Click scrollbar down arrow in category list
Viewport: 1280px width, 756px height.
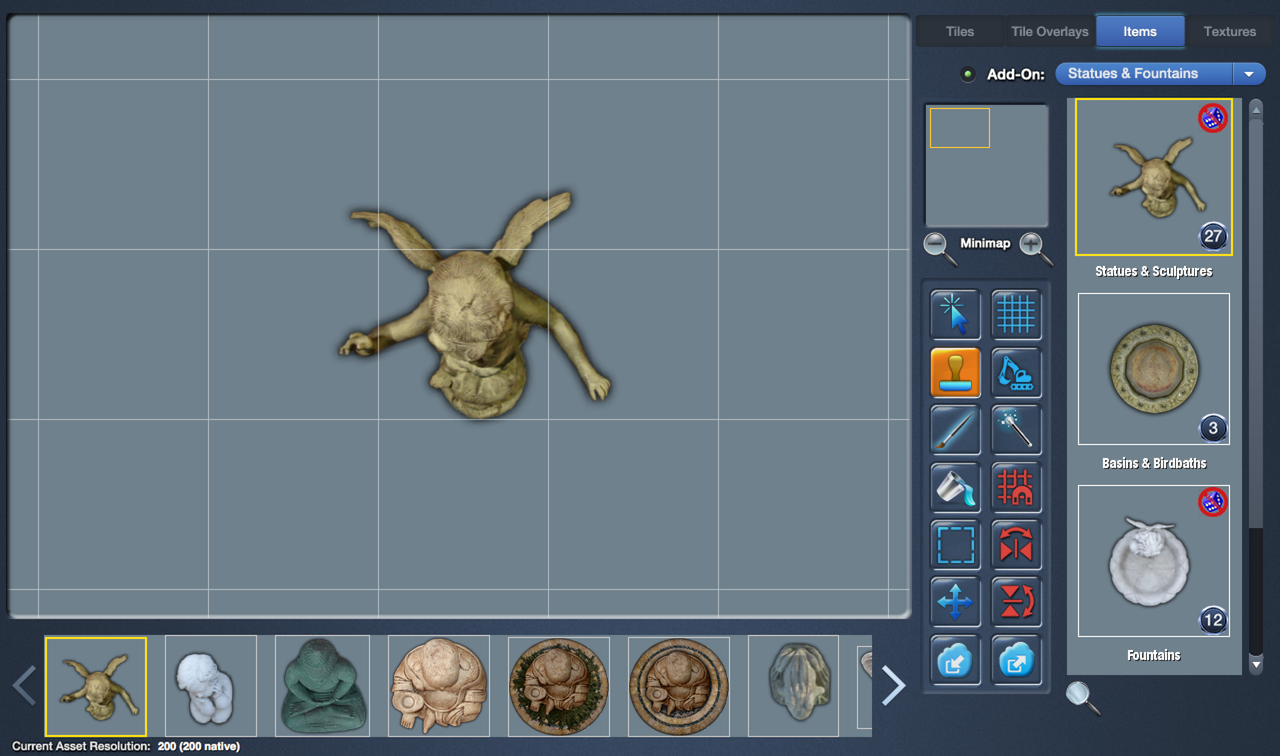[x=1256, y=664]
